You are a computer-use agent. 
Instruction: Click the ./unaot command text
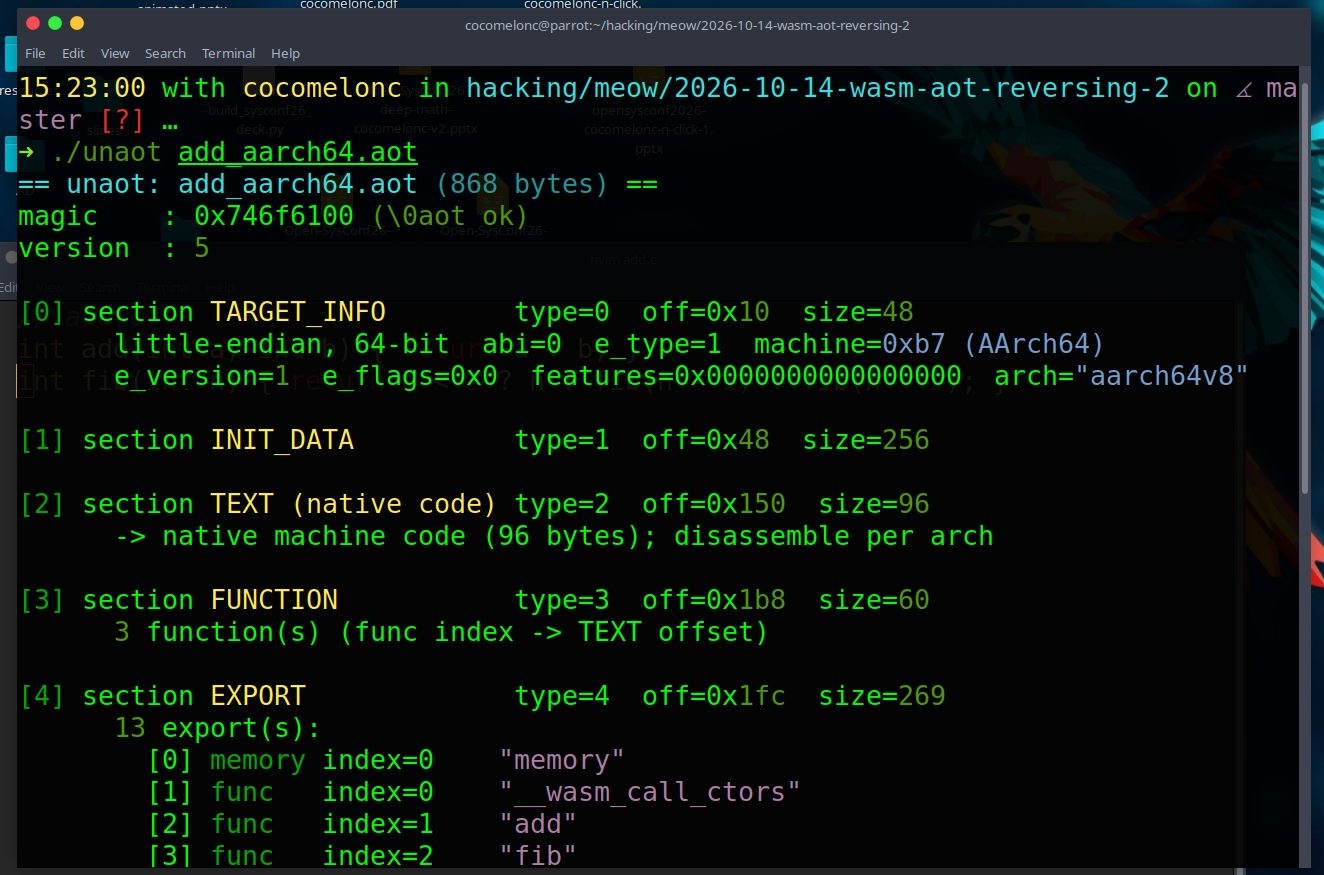click(x=106, y=153)
